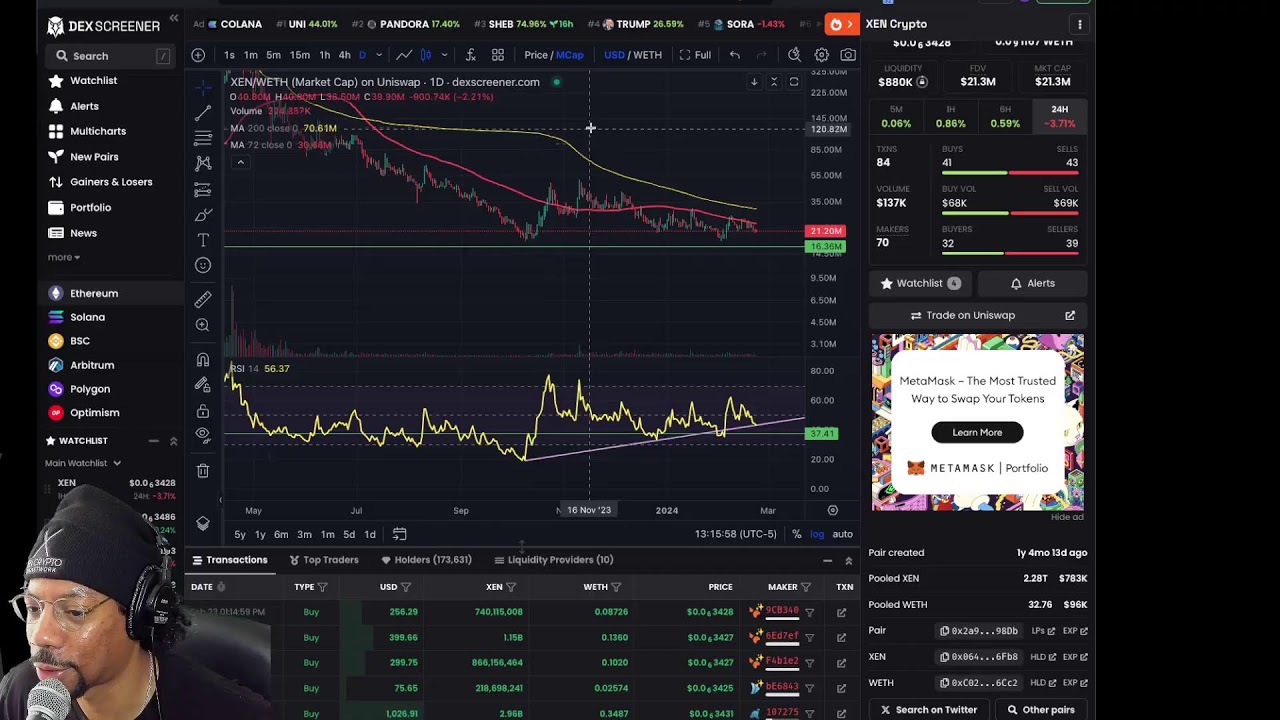Open the emoji icons tool
Image resolution: width=1280 pixels, height=720 pixels.
203,265
